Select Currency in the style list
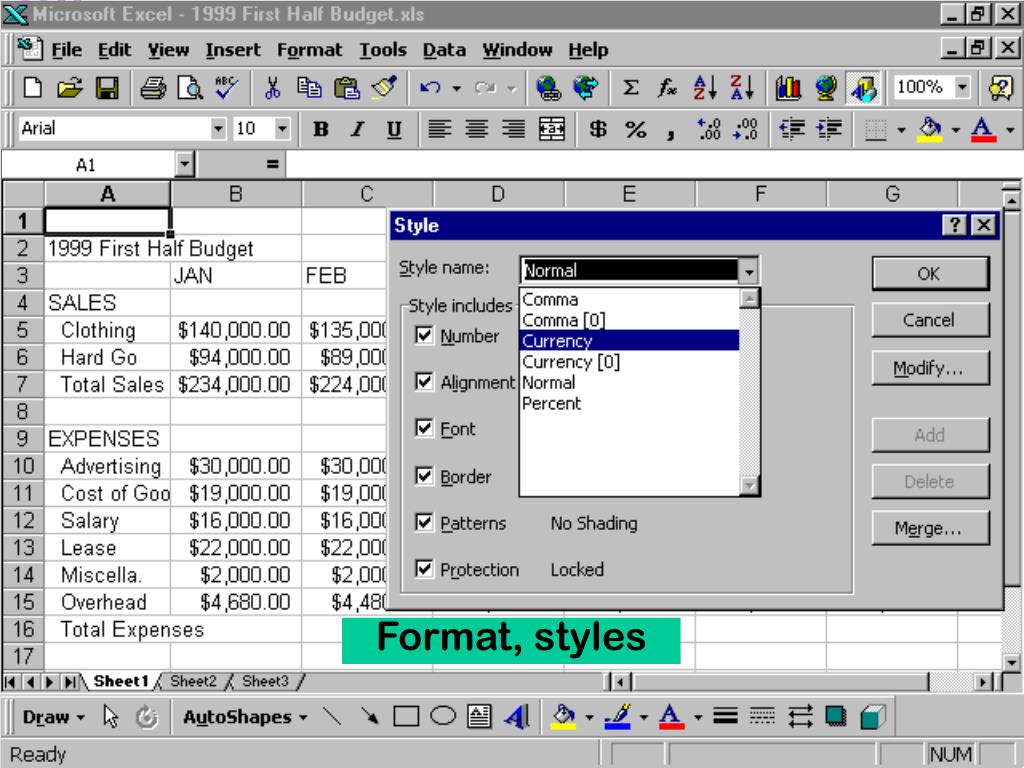The height and width of the screenshot is (768, 1024). click(630, 340)
